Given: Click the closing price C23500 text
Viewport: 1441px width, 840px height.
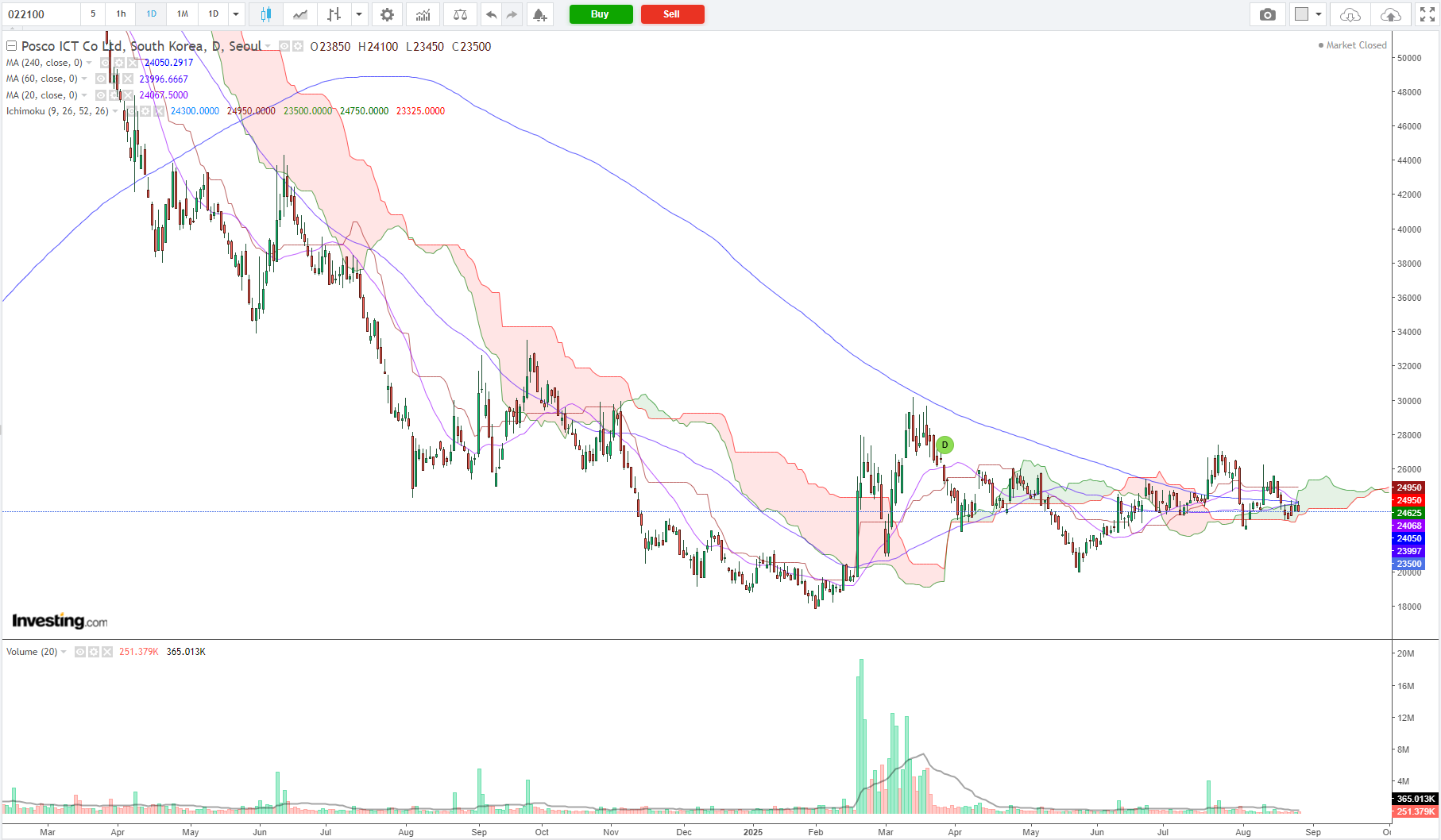Looking at the screenshot, I should 472,47.
